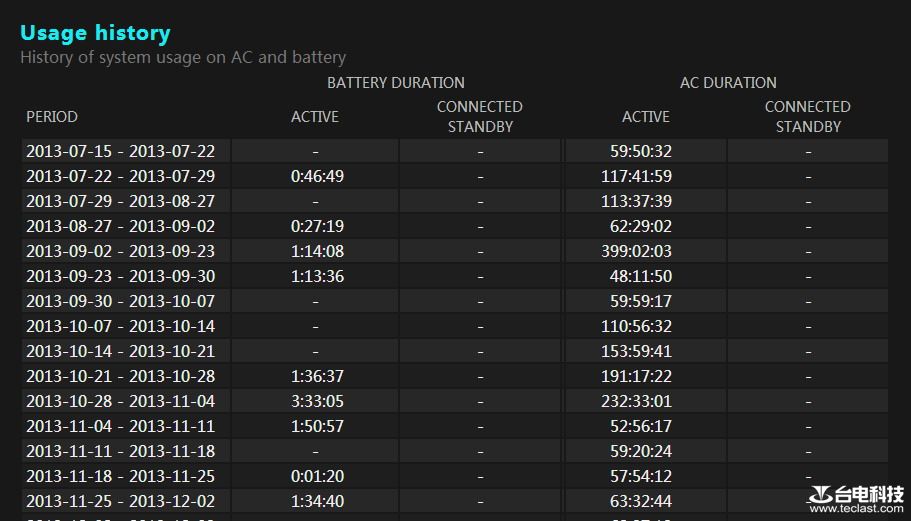
Task: Select the PERIOD column header
Action: pos(52,117)
